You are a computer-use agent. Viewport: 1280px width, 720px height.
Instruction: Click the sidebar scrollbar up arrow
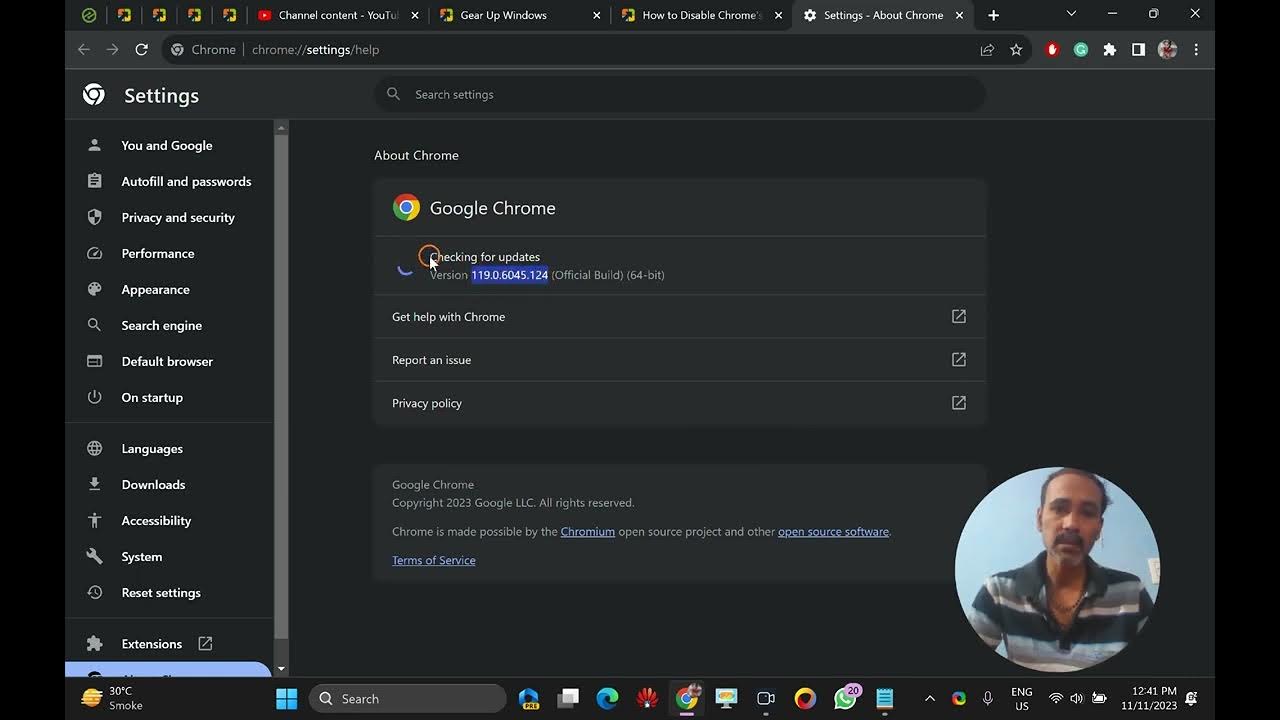click(x=281, y=127)
